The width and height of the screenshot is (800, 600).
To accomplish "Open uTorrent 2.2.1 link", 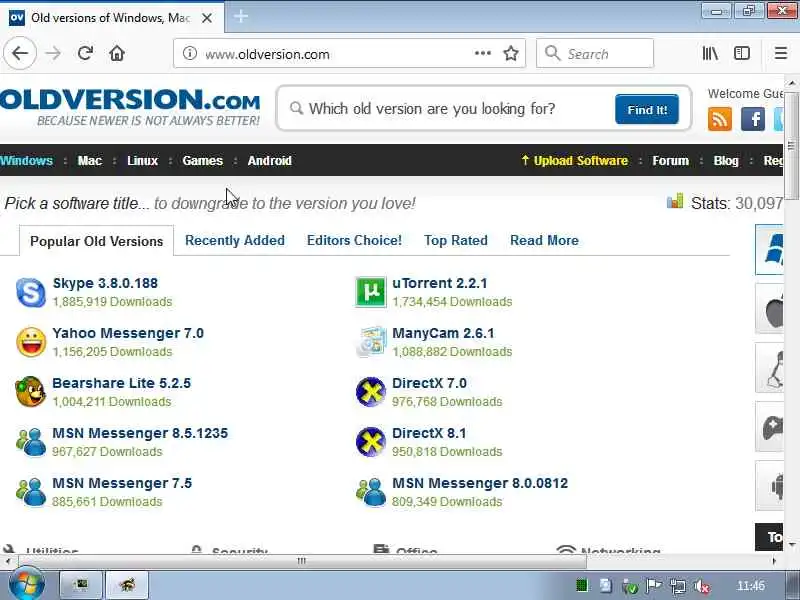I will (x=440, y=283).
